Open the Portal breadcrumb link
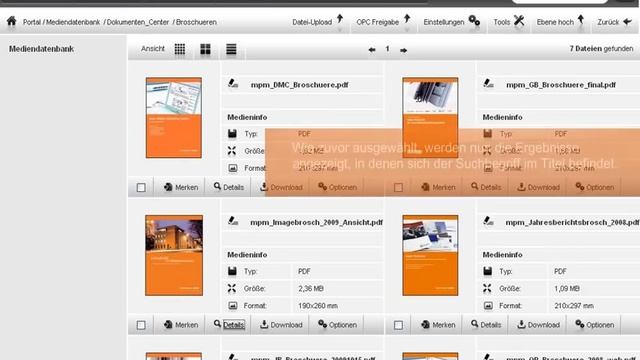Viewport: 640px width, 360px height. (32, 22)
